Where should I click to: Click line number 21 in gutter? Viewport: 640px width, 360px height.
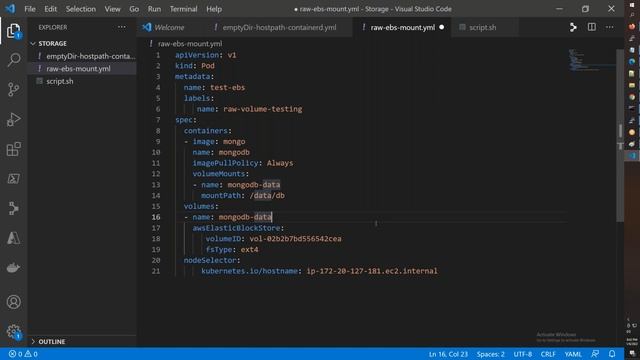tap(156, 271)
